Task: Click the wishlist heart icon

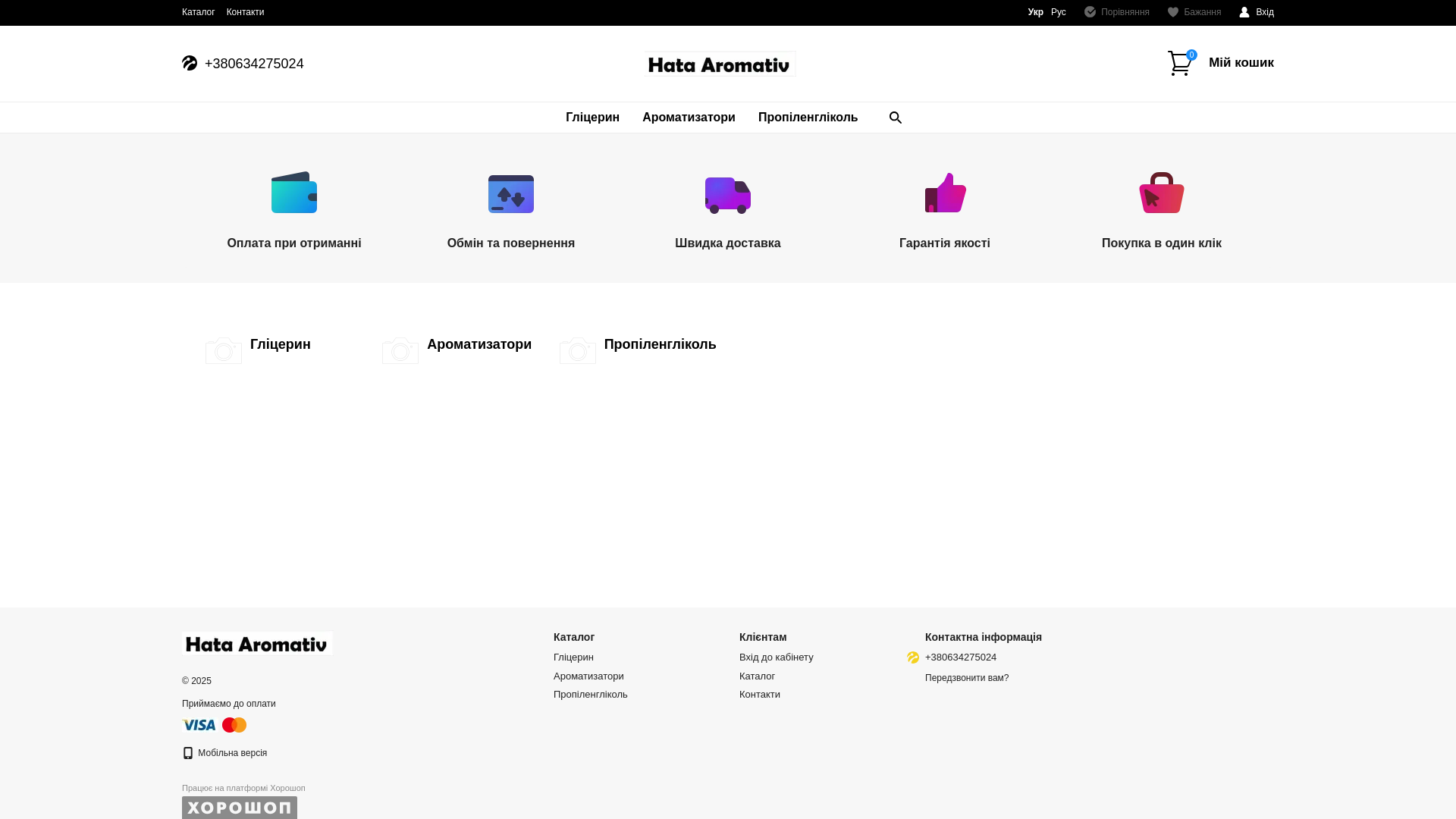Action: (x=1173, y=12)
